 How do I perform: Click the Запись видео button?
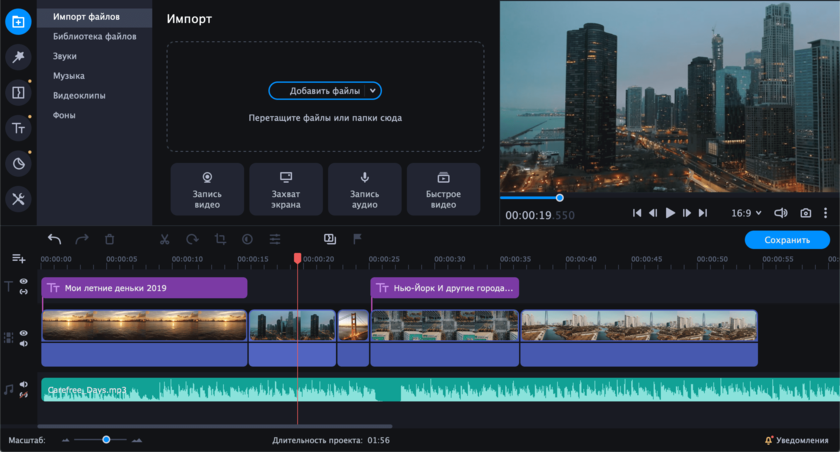207,190
